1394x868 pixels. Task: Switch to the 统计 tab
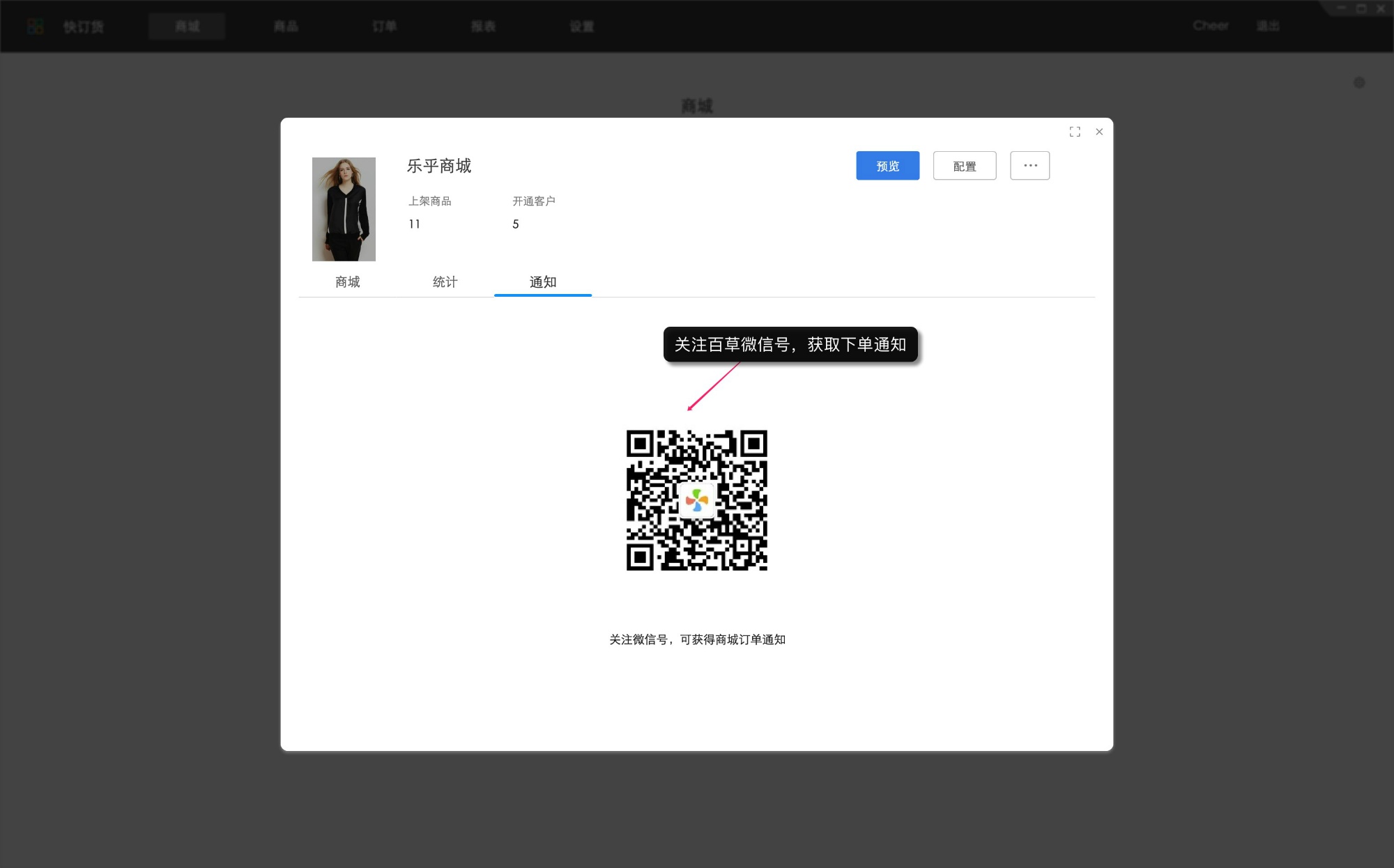coord(445,282)
